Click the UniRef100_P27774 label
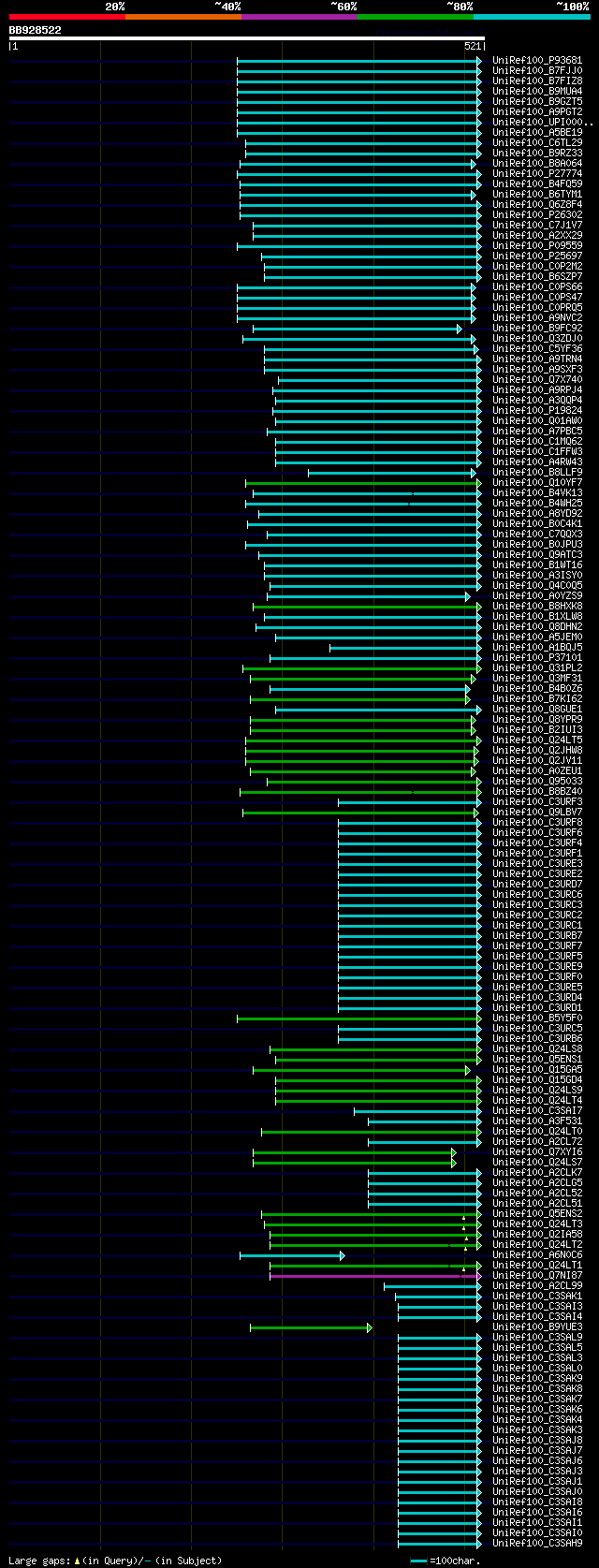Image resolution: width=599 pixels, height=1568 pixels. (537, 174)
